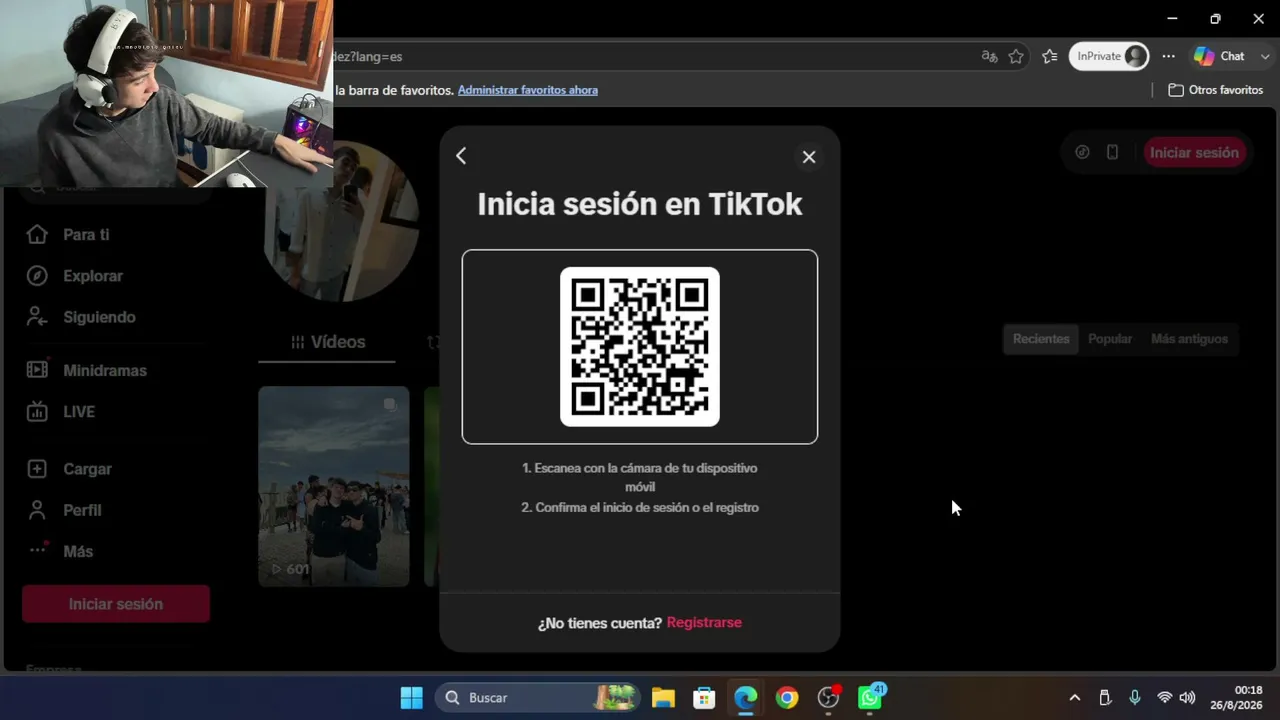Open the browser settings ellipsis menu

1168,57
